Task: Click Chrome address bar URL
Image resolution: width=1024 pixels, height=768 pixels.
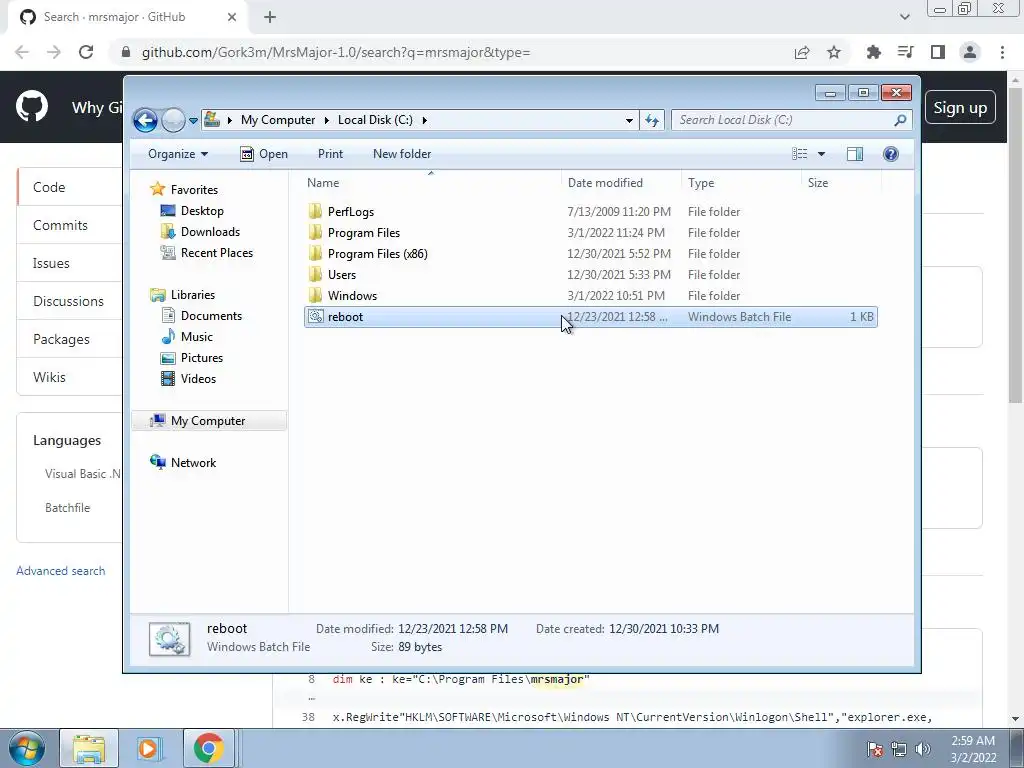Action: coord(336,52)
